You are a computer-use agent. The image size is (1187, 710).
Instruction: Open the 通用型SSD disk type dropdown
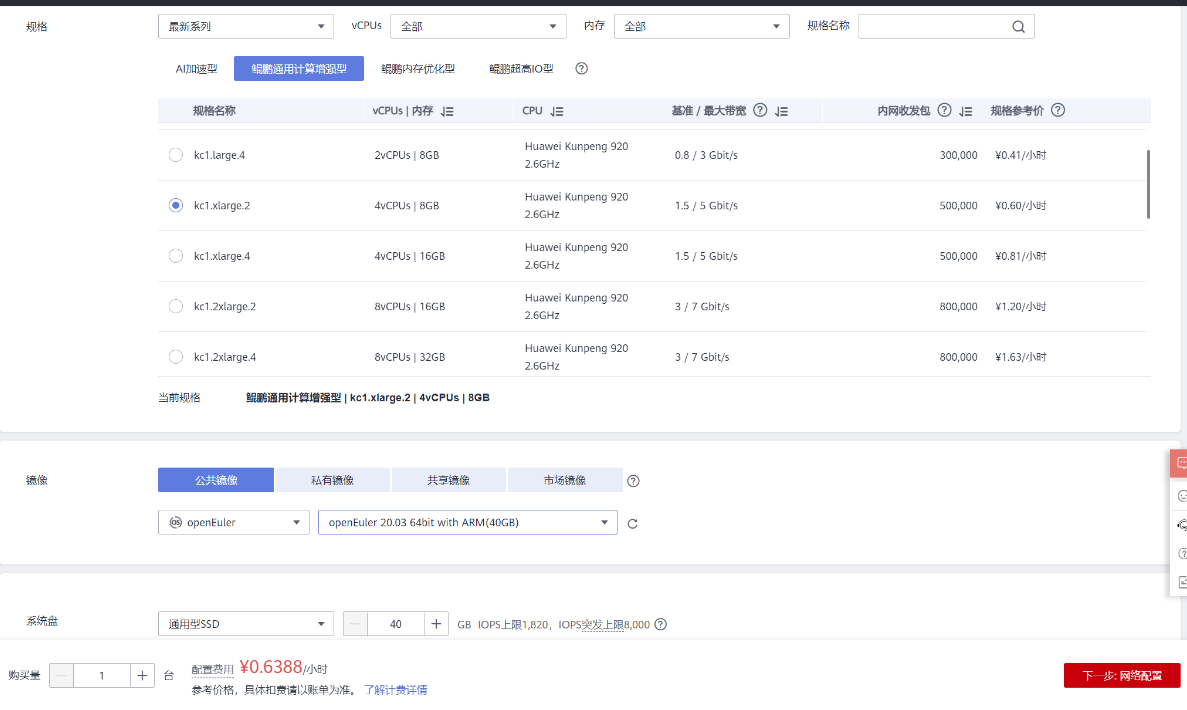(x=245, y=624)
